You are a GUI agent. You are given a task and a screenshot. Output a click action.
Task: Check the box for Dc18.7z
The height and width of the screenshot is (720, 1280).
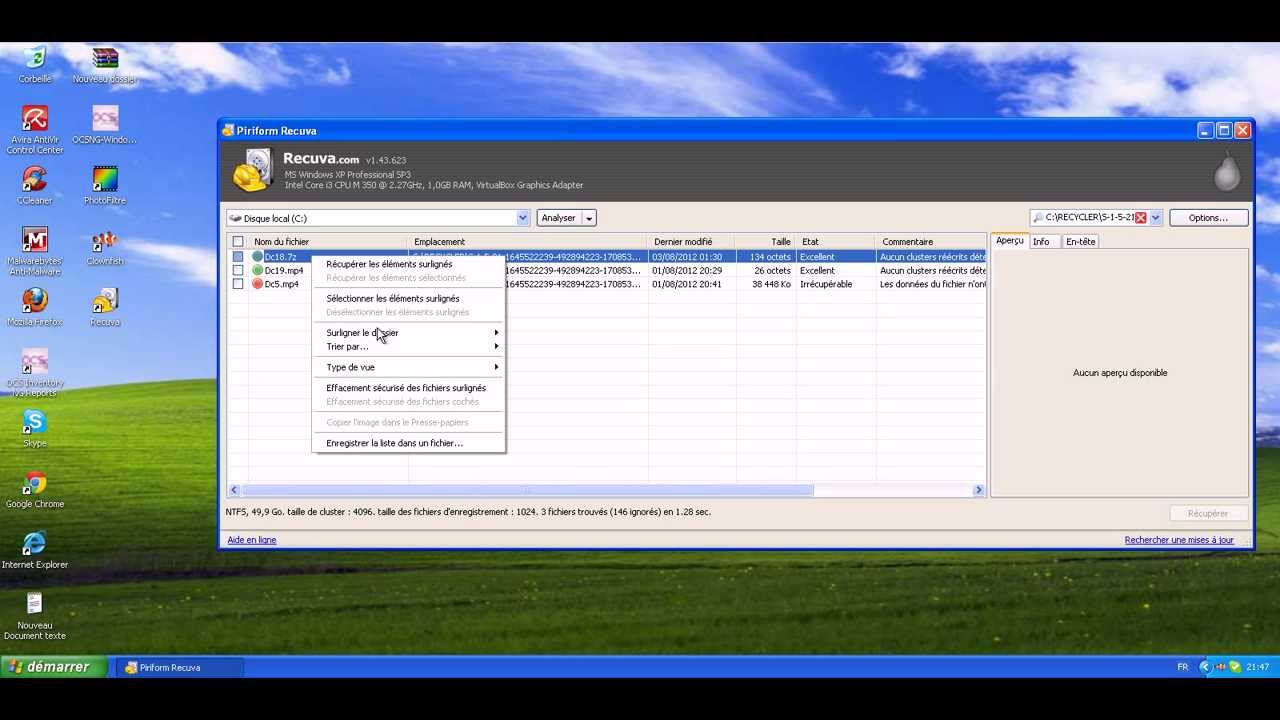(238, 257)
